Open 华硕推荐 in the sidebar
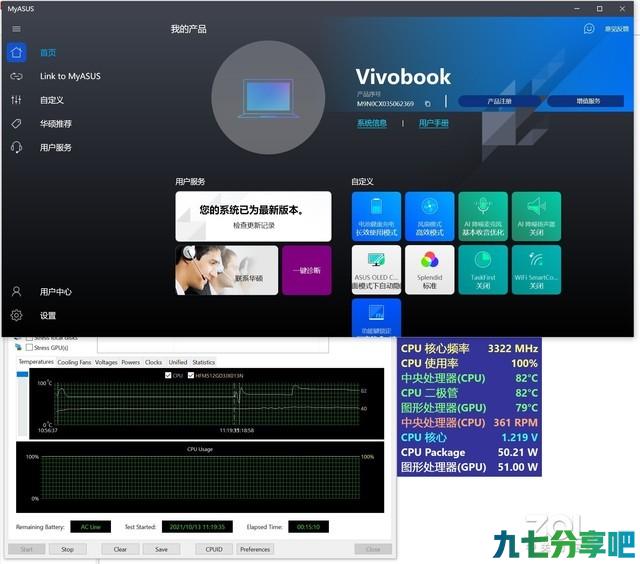640x564 pixels. tap(56, 124)
